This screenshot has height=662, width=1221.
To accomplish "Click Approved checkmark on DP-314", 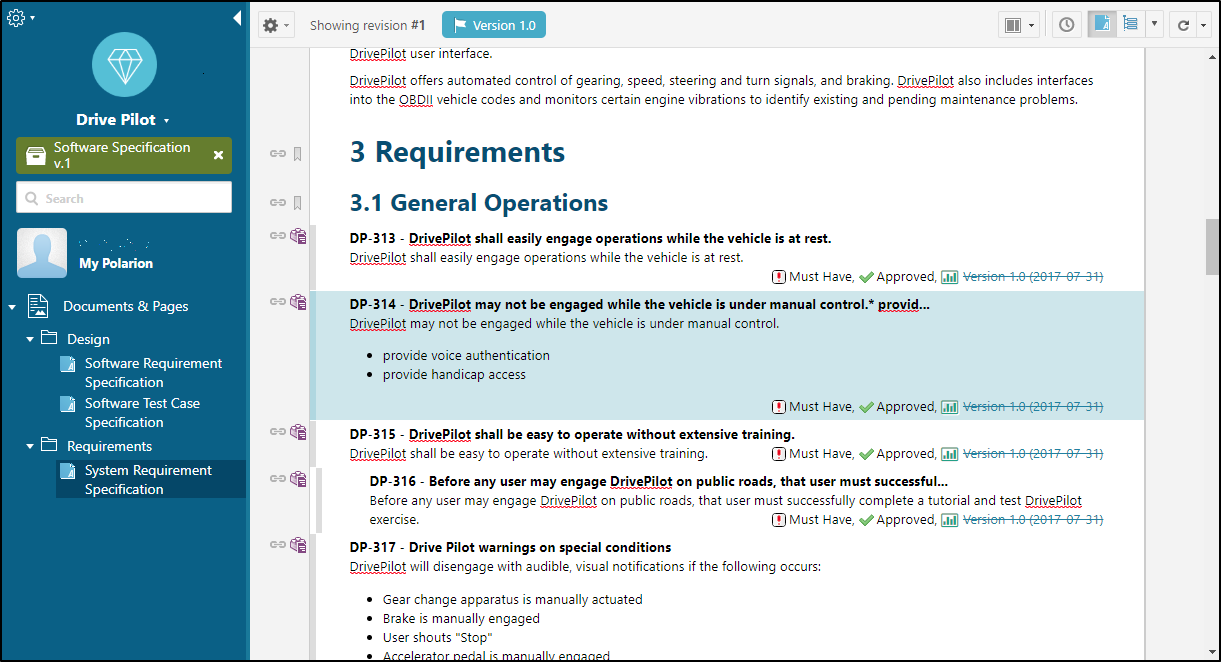I will point(866,407).
